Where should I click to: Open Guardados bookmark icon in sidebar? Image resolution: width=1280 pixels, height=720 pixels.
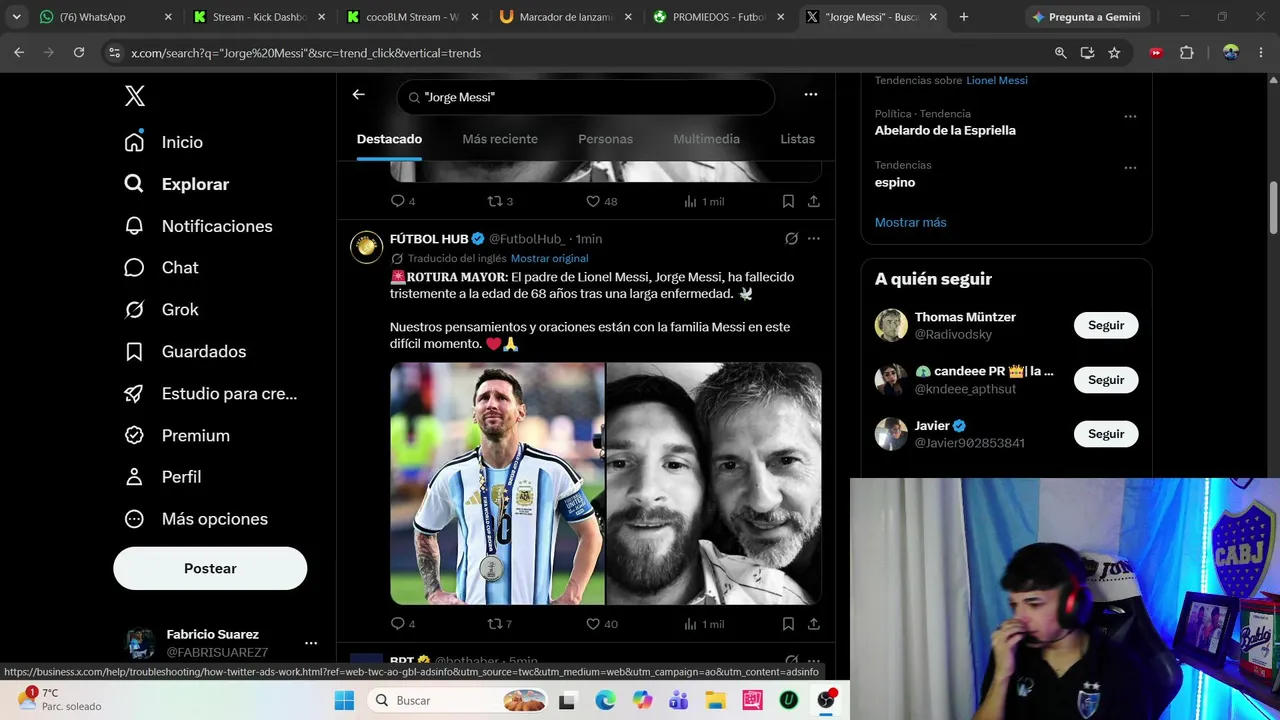(134, 352)
